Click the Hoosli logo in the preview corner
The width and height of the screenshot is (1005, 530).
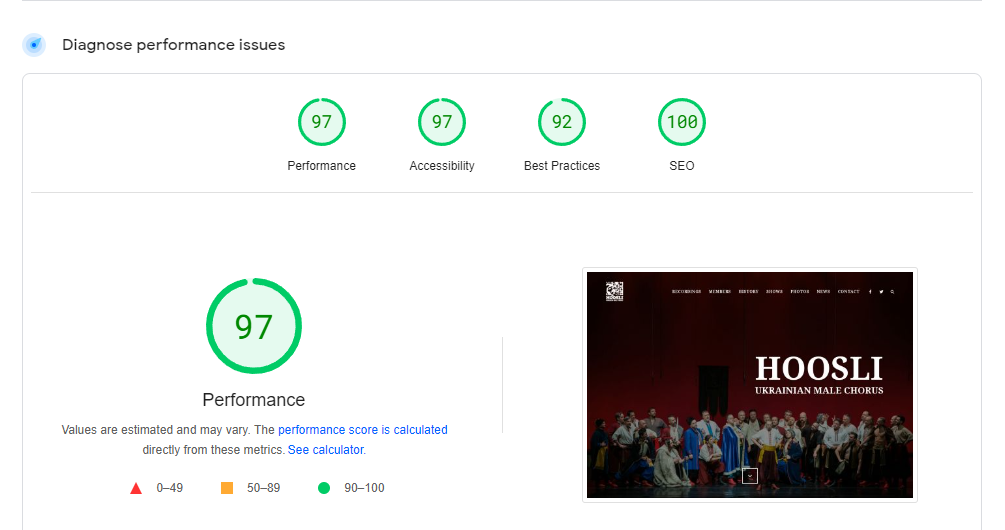(614, 291)
